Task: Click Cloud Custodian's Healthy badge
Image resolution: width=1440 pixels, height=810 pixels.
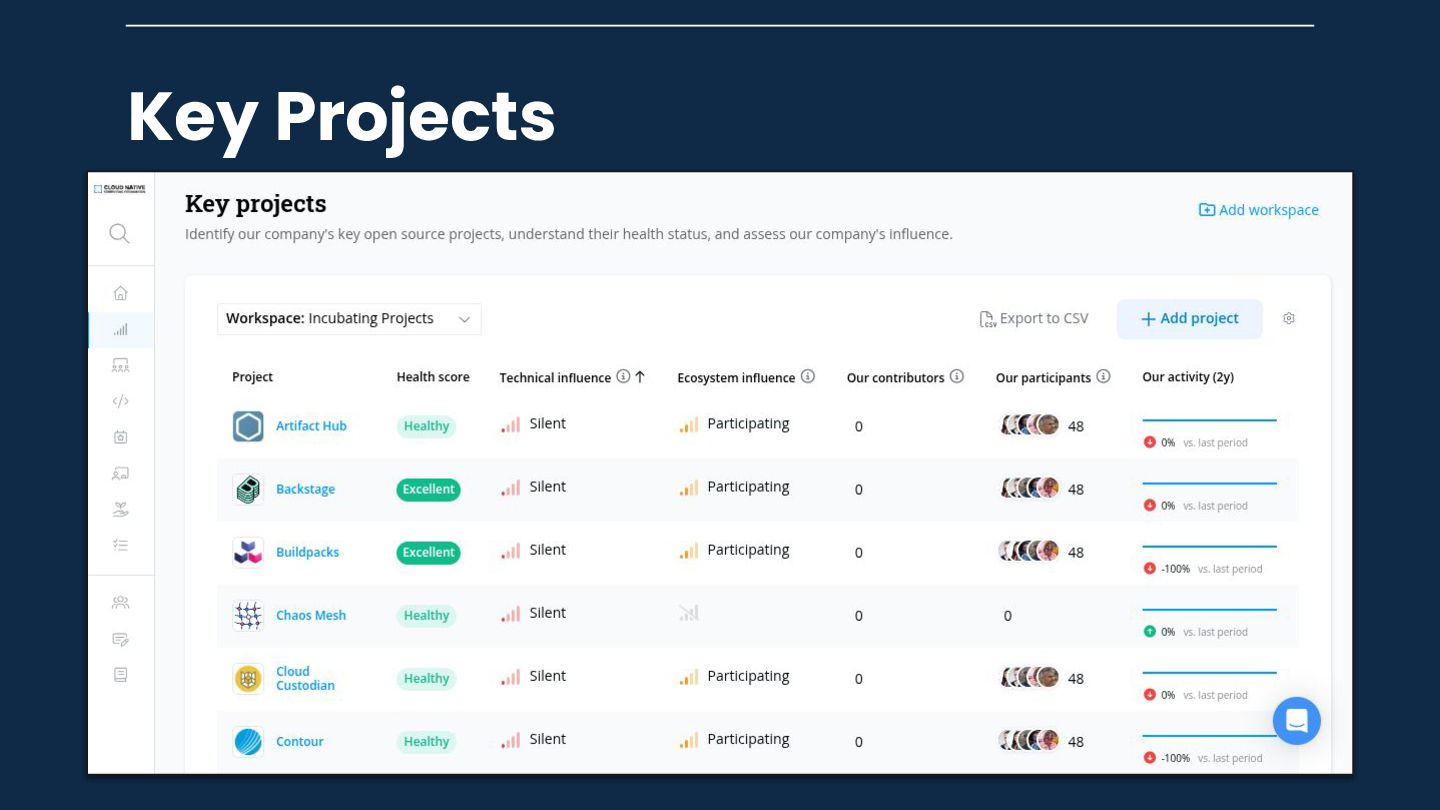Action: 427,678
